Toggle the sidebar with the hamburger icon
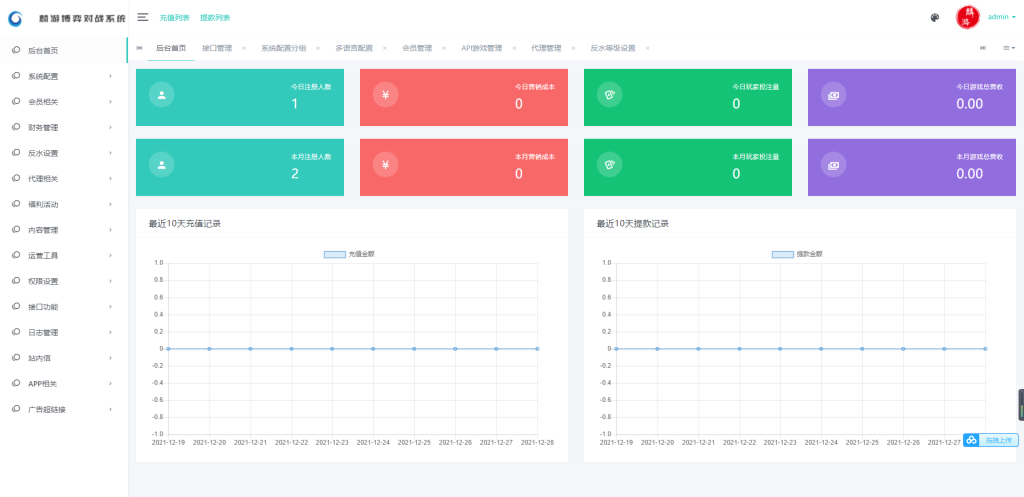This screenshot has height=497, width=1024. 143,17
